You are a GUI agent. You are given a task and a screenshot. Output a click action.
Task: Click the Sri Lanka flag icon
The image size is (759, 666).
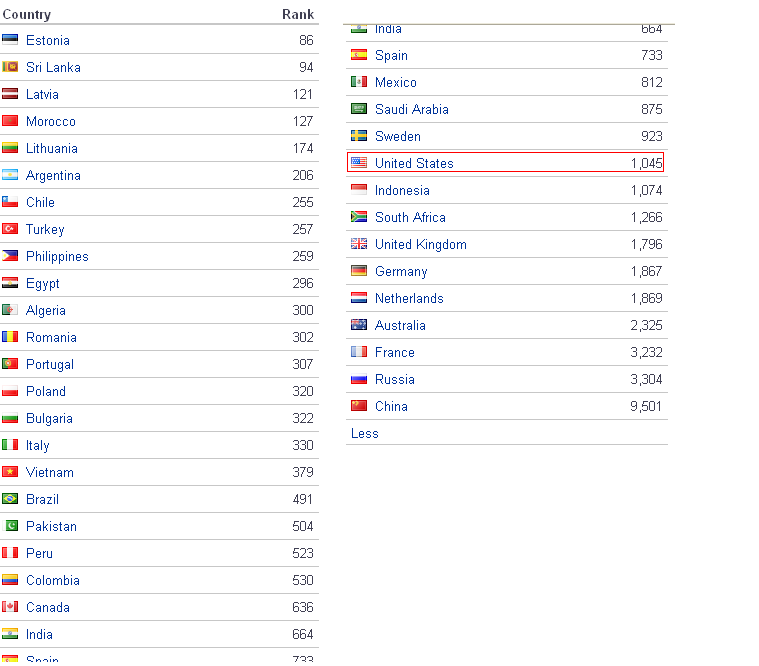(10, 67)
